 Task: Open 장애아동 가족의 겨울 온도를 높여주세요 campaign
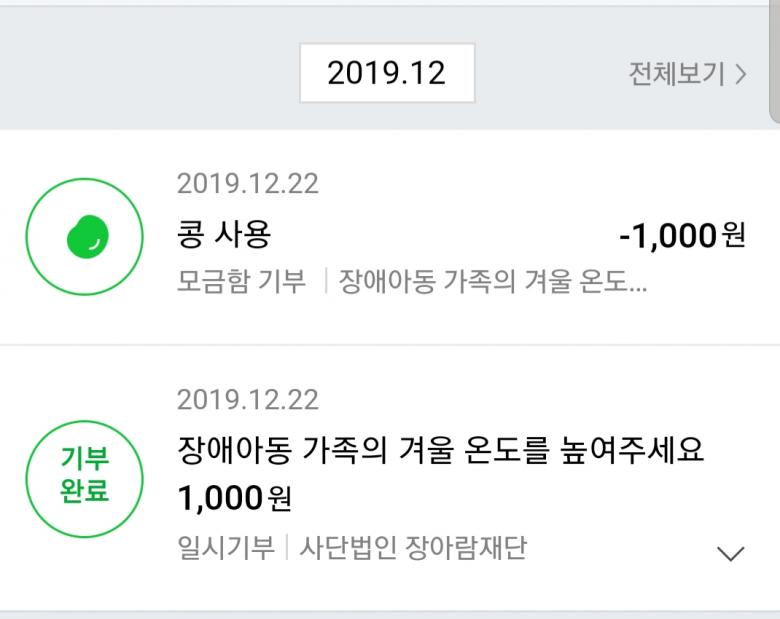point(441,450)
